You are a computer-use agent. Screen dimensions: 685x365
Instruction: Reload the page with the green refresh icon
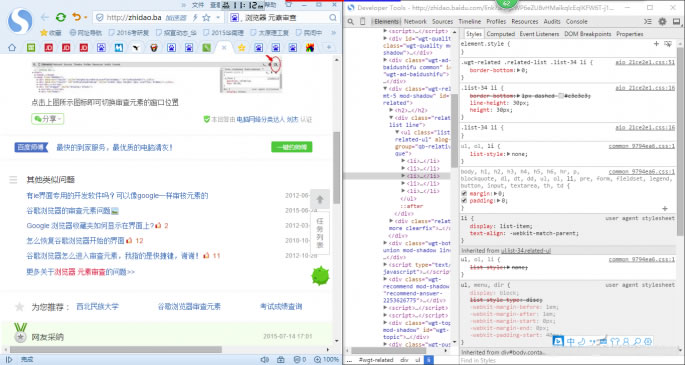[x=61, y=17]
